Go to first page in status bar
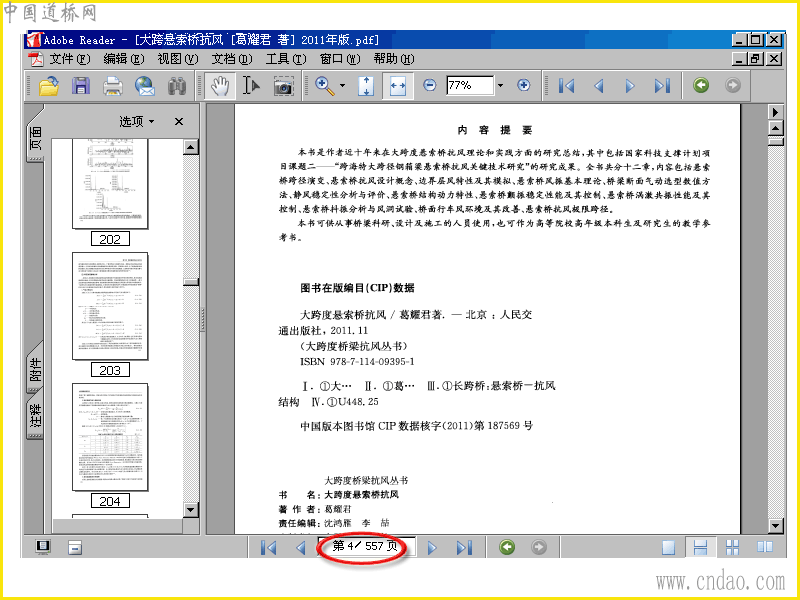 (x=268, y=547)
